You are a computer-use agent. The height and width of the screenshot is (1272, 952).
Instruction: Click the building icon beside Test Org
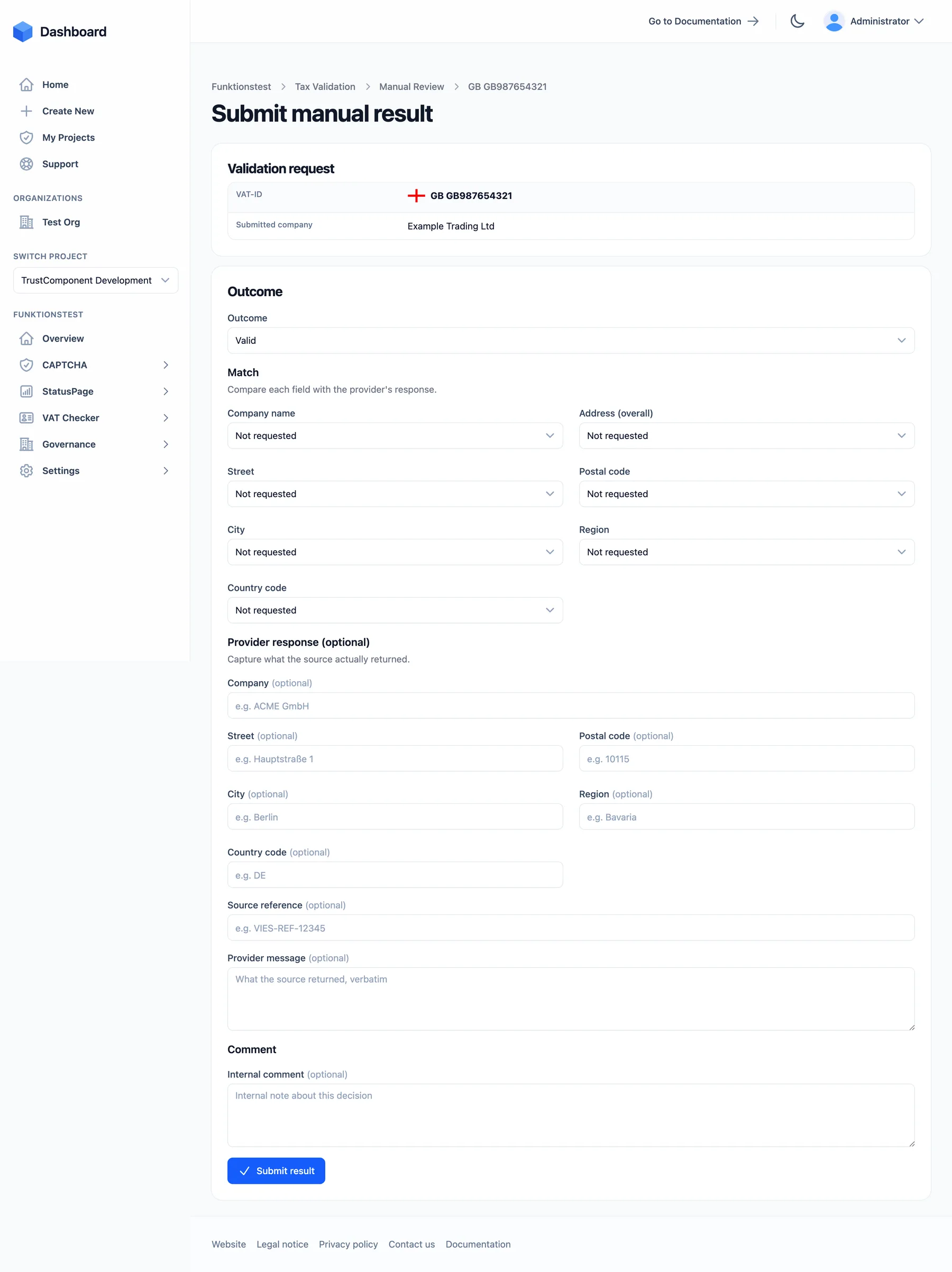point(26,222)
